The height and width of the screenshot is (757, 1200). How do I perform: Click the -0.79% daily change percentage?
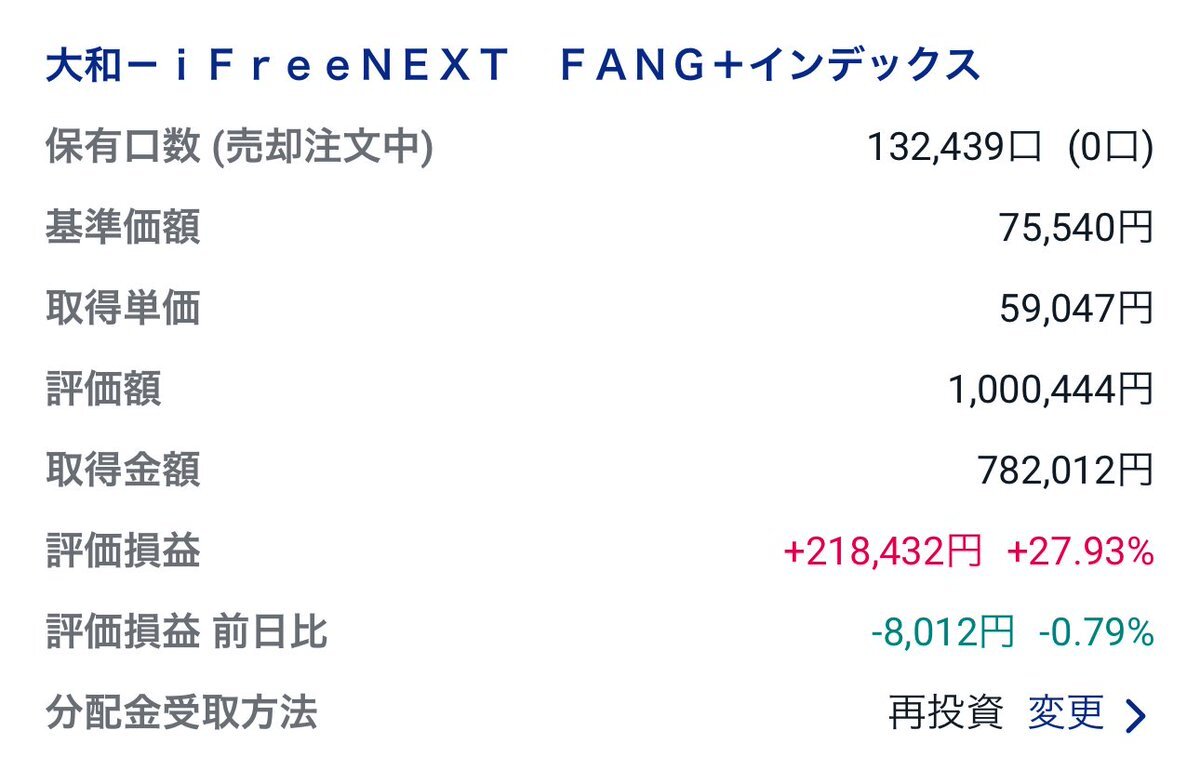point(1096,633)
